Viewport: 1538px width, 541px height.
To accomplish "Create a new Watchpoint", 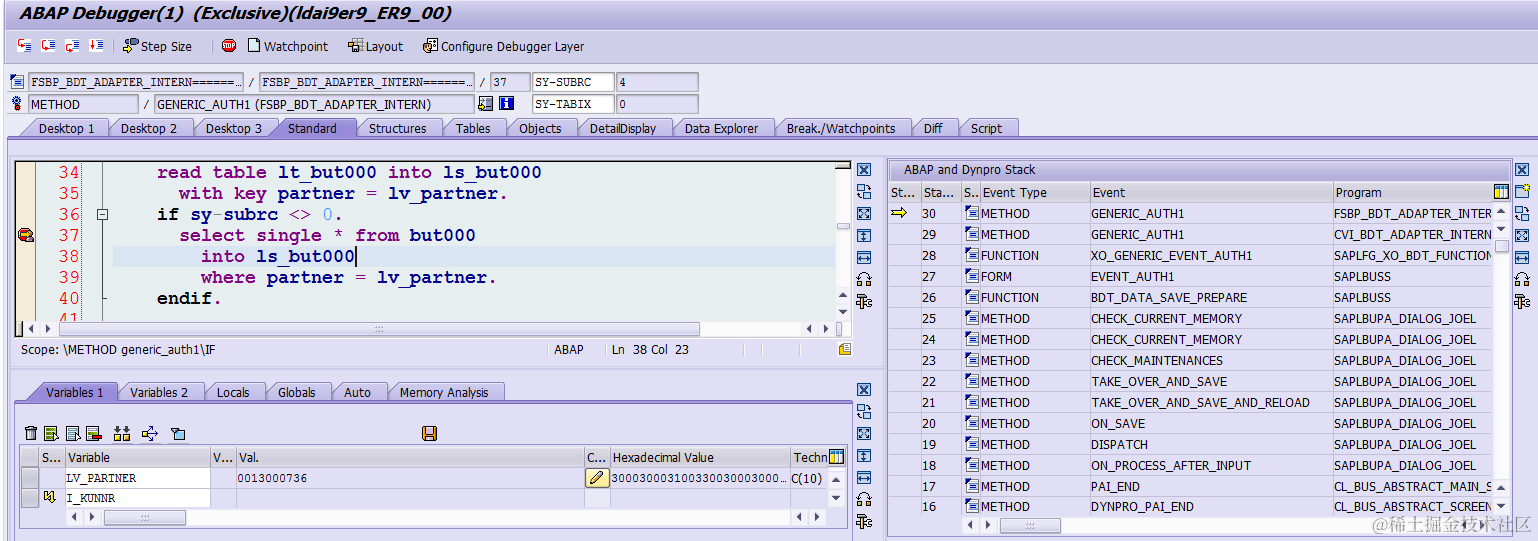I will [287, 46].
